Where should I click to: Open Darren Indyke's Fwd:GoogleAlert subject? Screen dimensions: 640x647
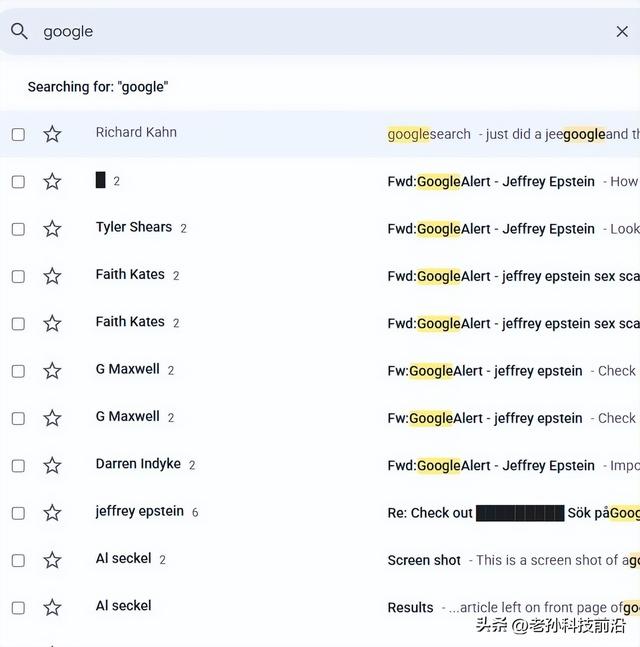click(491, 466)
